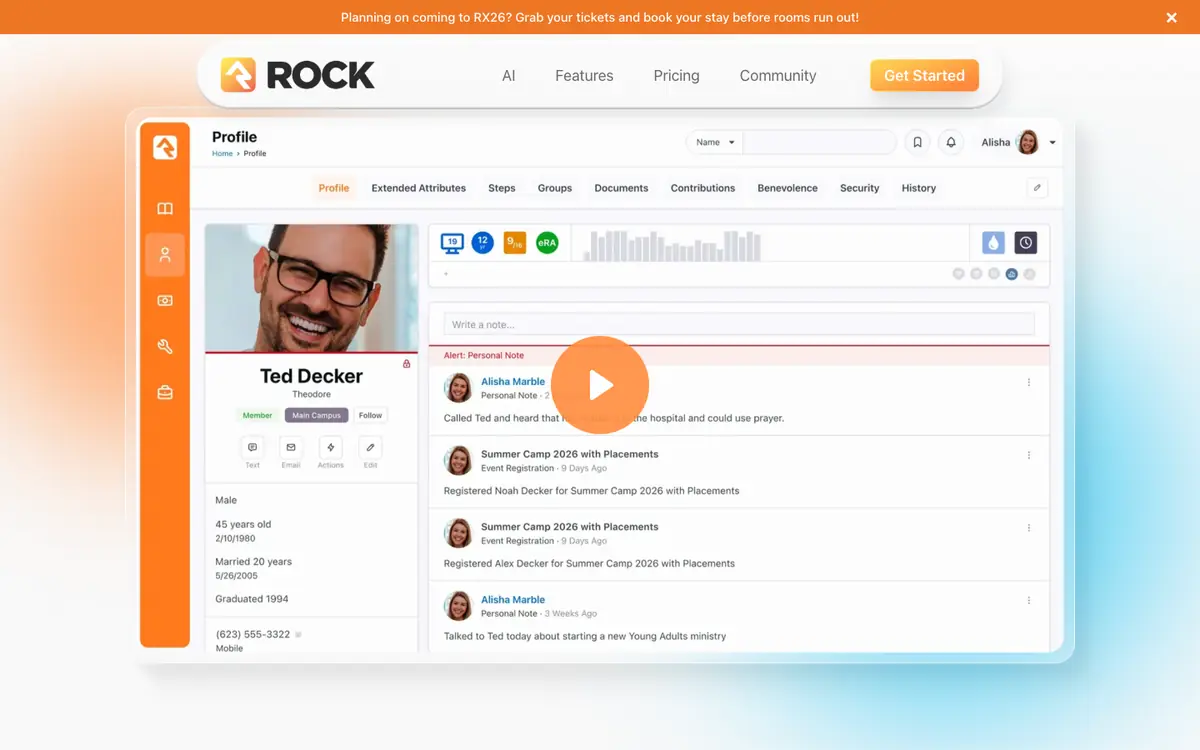Viewport: 1200px width, 750px height.
Task: Open the History tab
Action: click(919, 188)
